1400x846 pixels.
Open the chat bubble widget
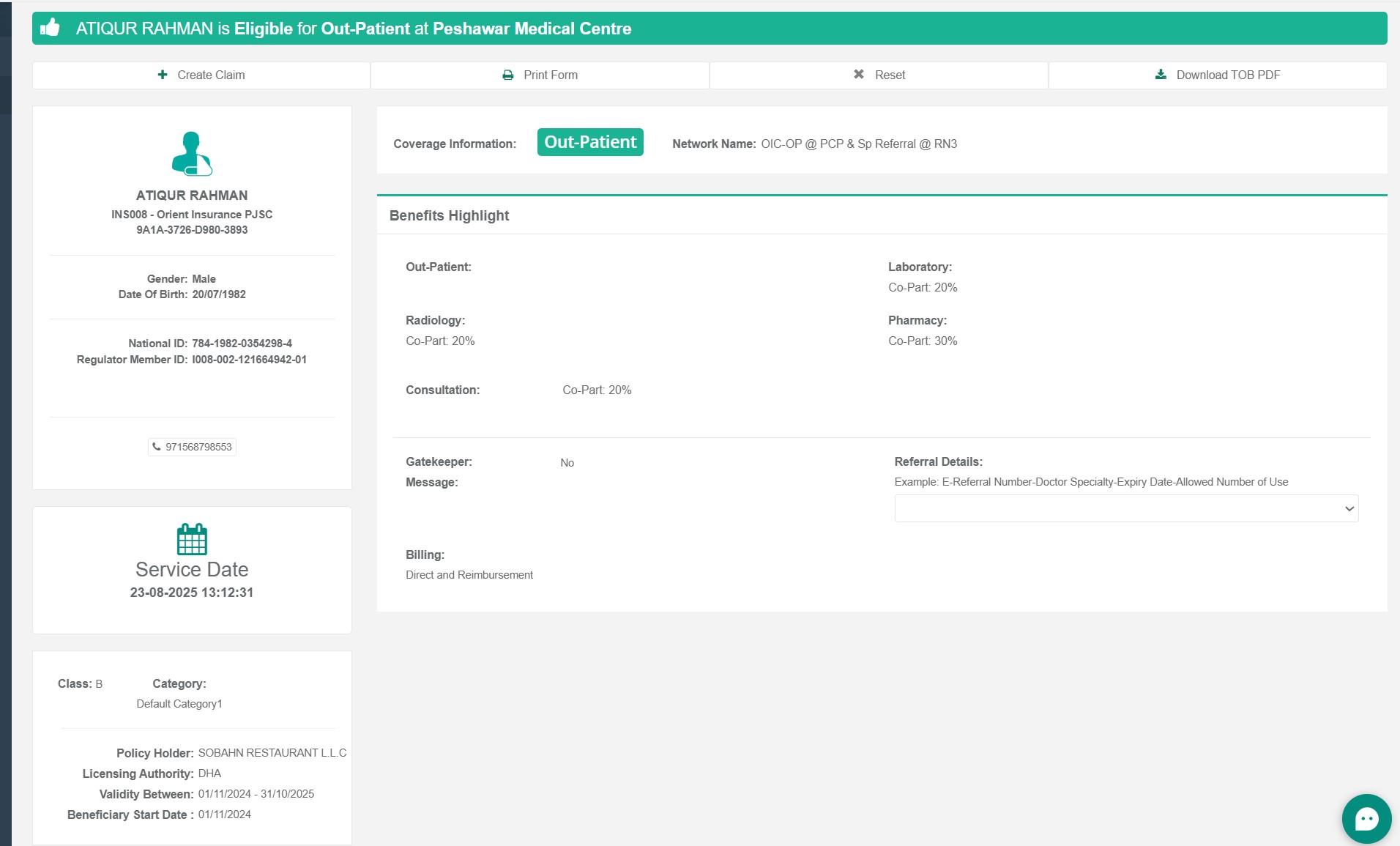pos(1366,818)
